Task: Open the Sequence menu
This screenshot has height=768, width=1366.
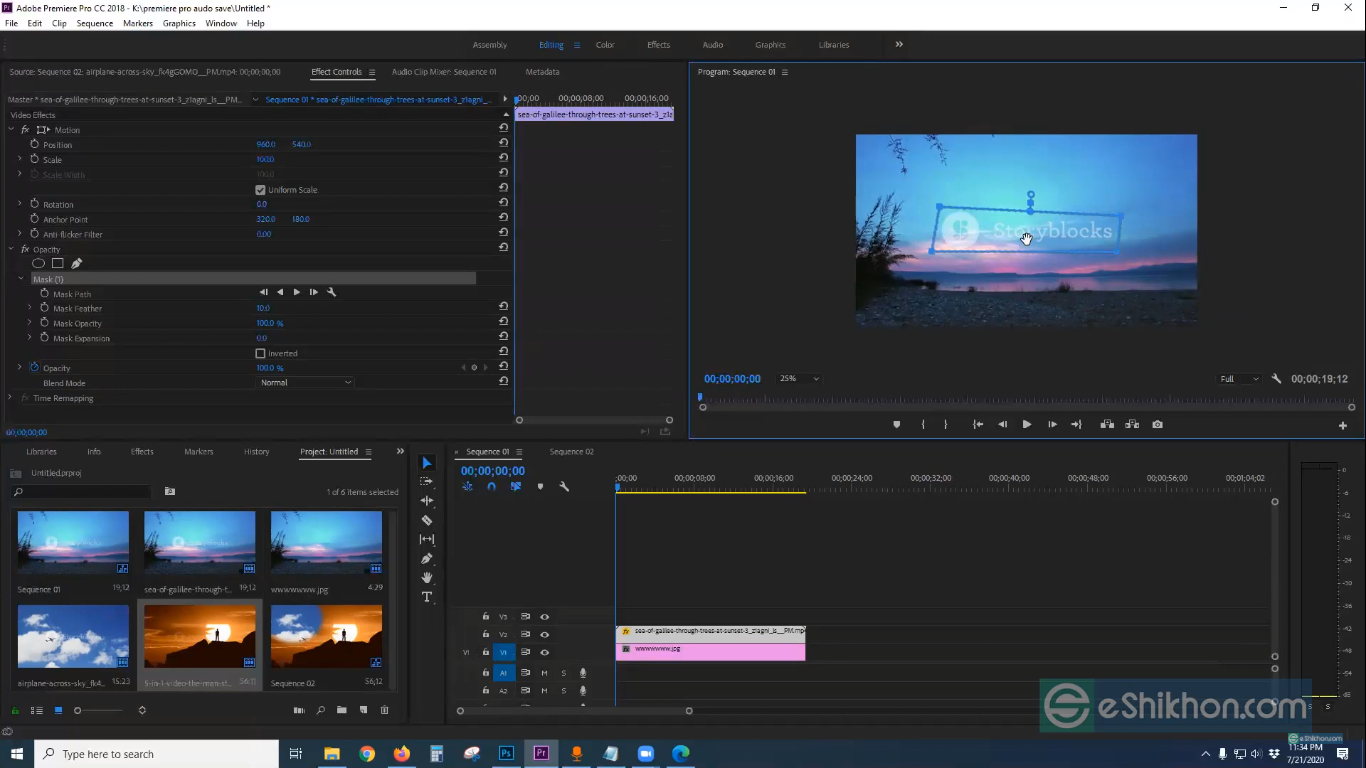Action: point(94,23)
